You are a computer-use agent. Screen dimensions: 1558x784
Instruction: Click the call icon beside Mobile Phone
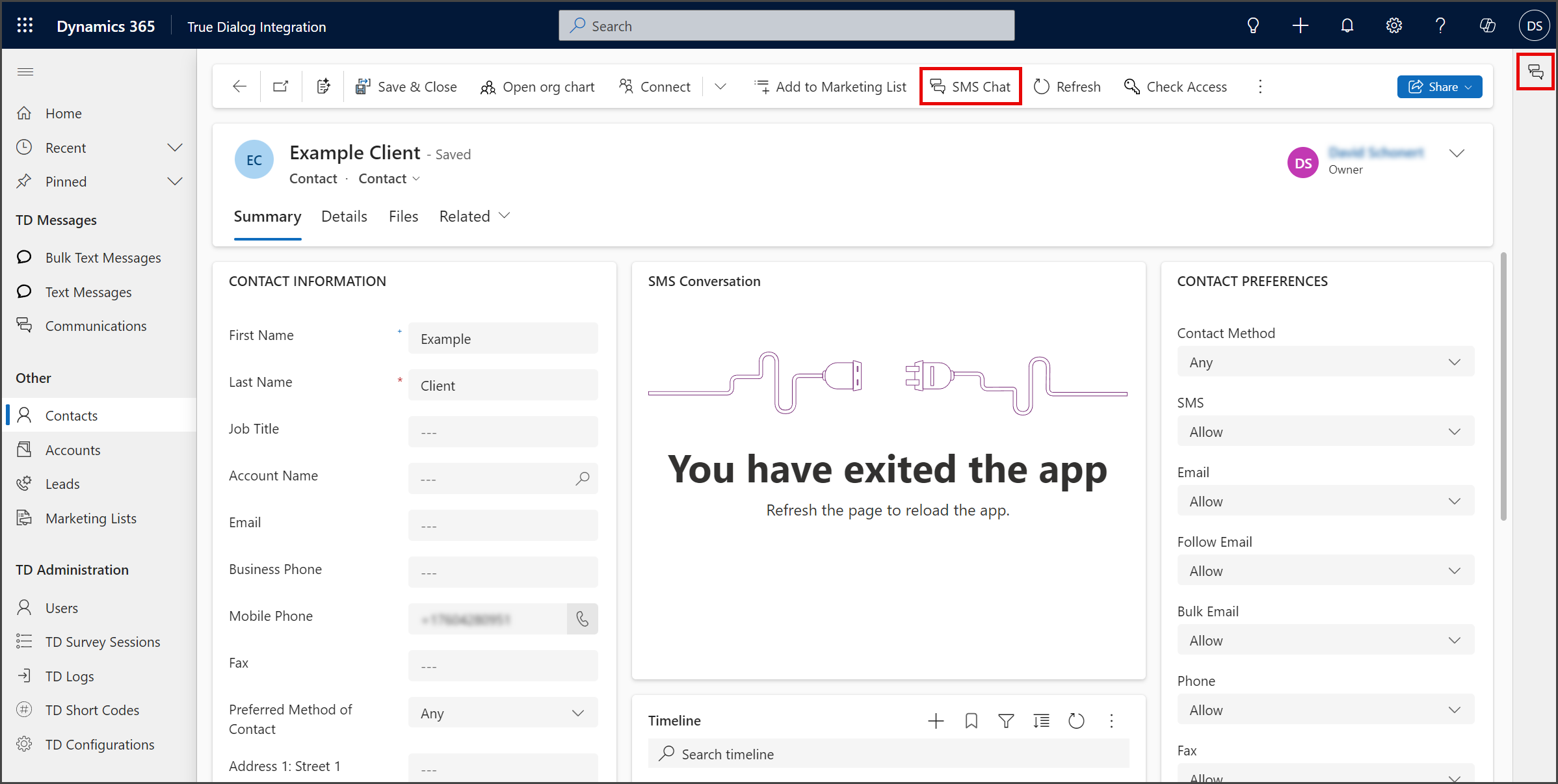pos(582,619)
